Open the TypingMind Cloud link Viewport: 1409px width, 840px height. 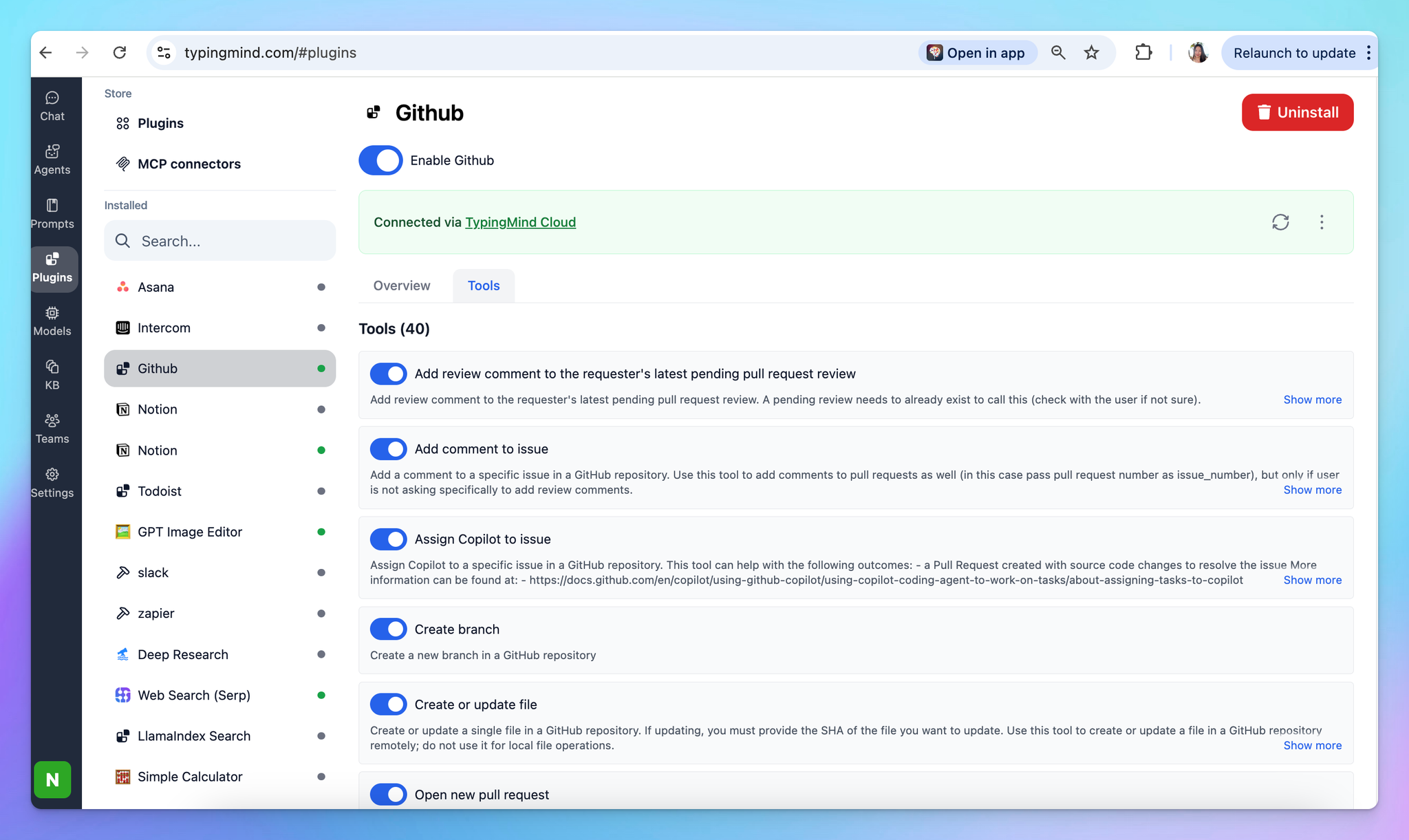pyautogui.click(x=520, y=222)
